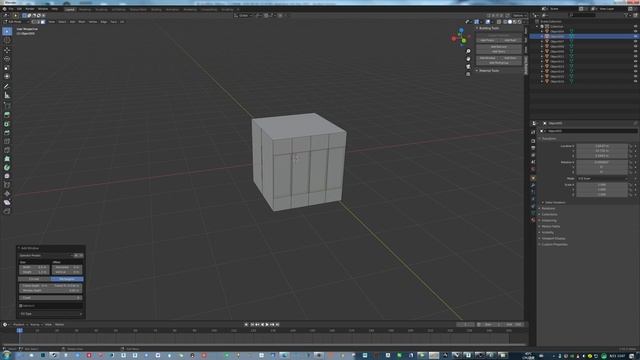Switch to wireframe viewport shading

click(505, 22)
